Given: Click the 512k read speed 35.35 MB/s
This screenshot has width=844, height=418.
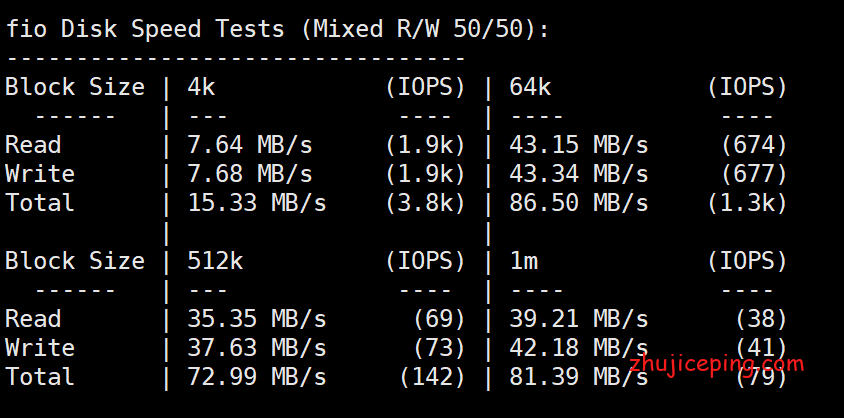Looking at the screenshot, I should coord(256,319).
